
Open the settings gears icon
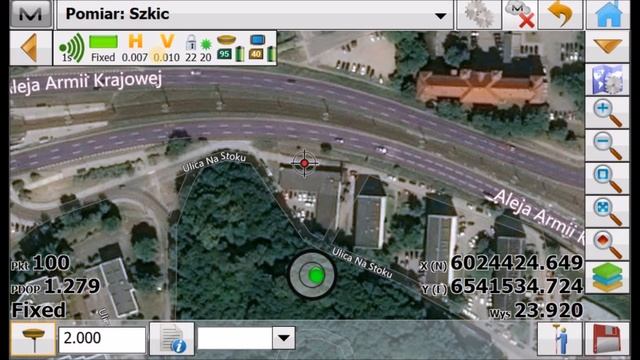(479, 15)
